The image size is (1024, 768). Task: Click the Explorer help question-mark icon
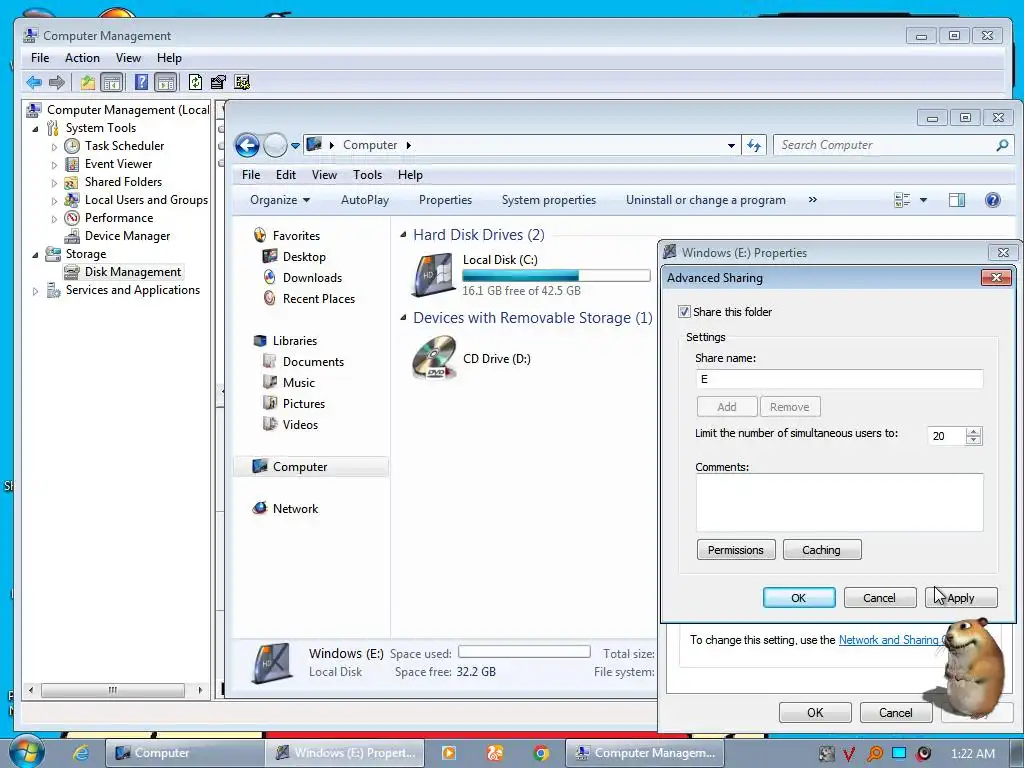click(x=993, y=200)
